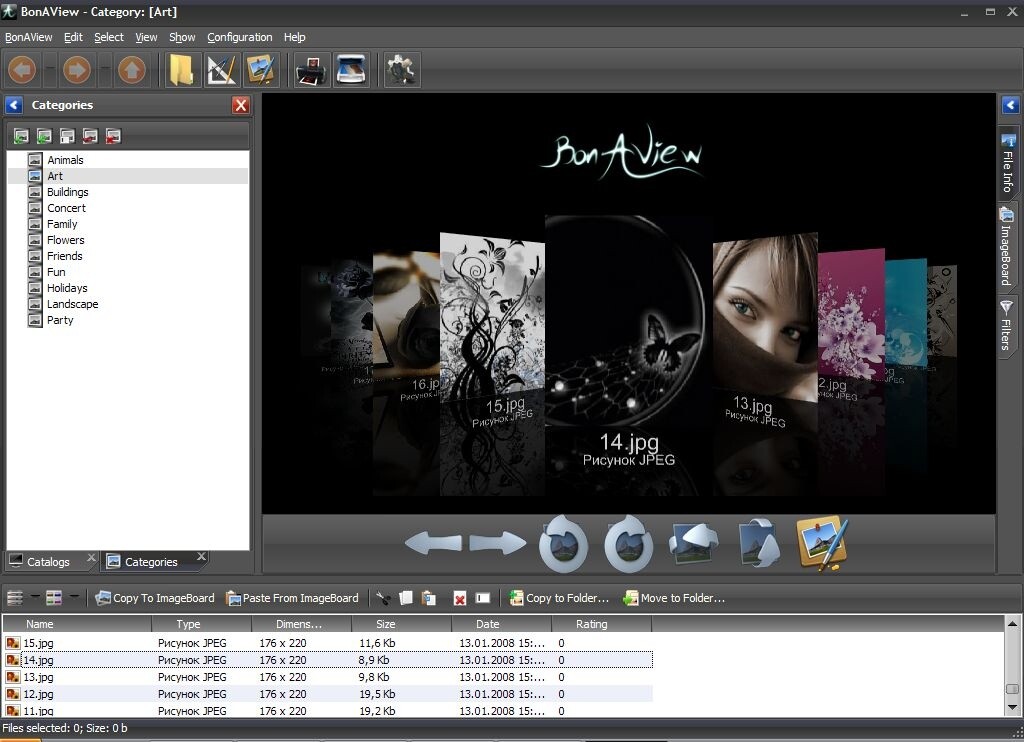Open the Filters side tab
The image size is (1024, 742).
click(1006, 325)
